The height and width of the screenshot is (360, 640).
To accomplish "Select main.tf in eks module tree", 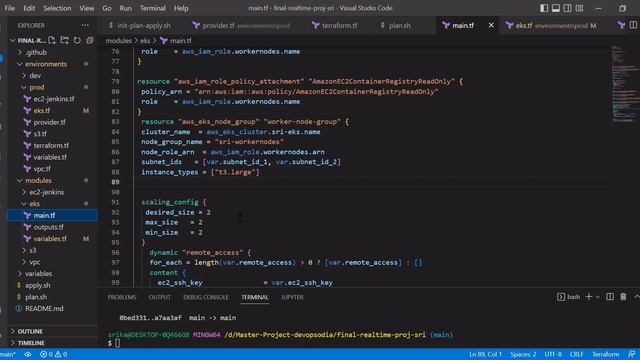I will 53,215.
